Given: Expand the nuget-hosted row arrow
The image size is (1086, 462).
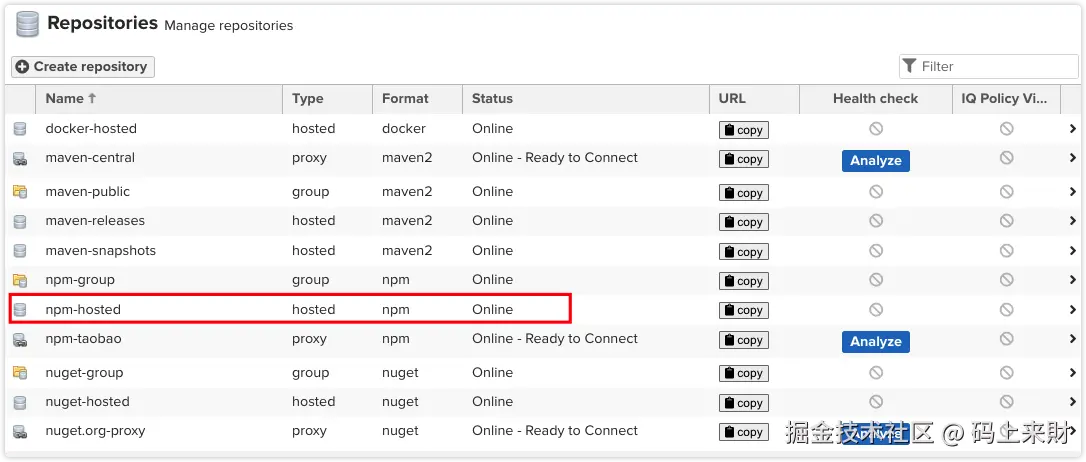Looking at the screenshot, I should tap(1073, 402).
